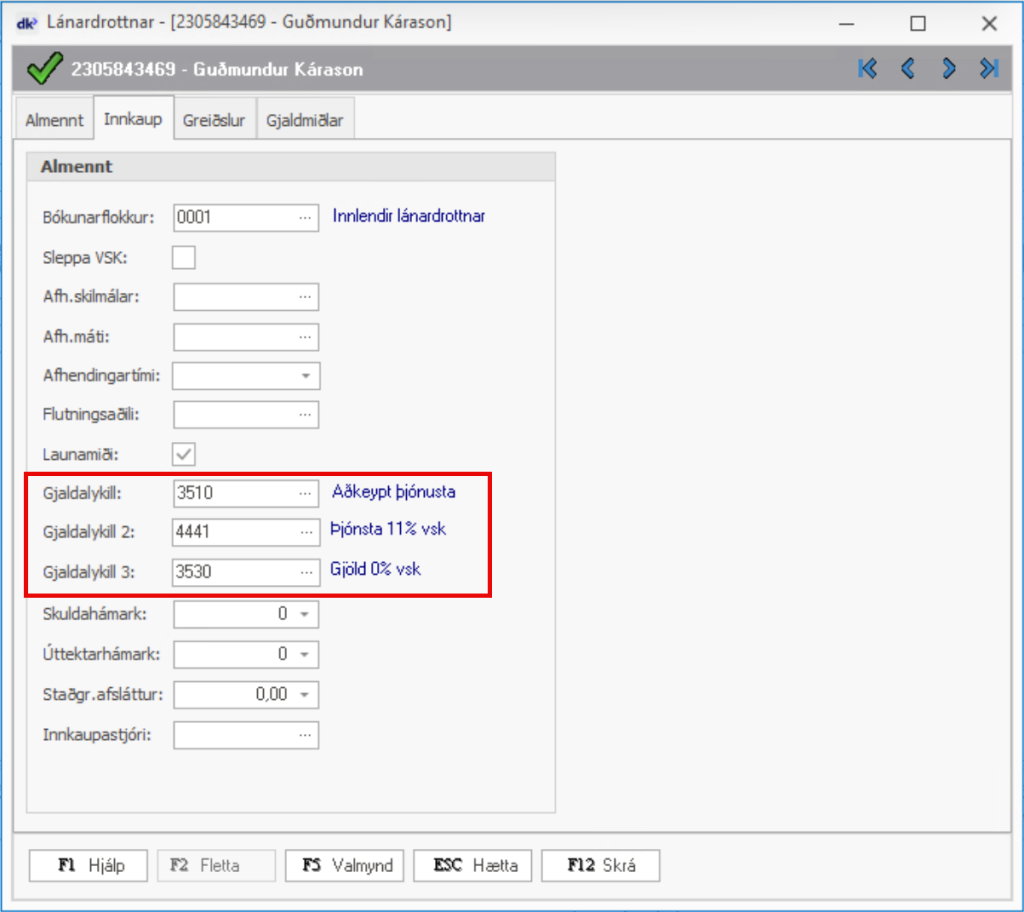Jump to the last record arrow
The width and height of the screenshot is (1024, 912).
989,69
